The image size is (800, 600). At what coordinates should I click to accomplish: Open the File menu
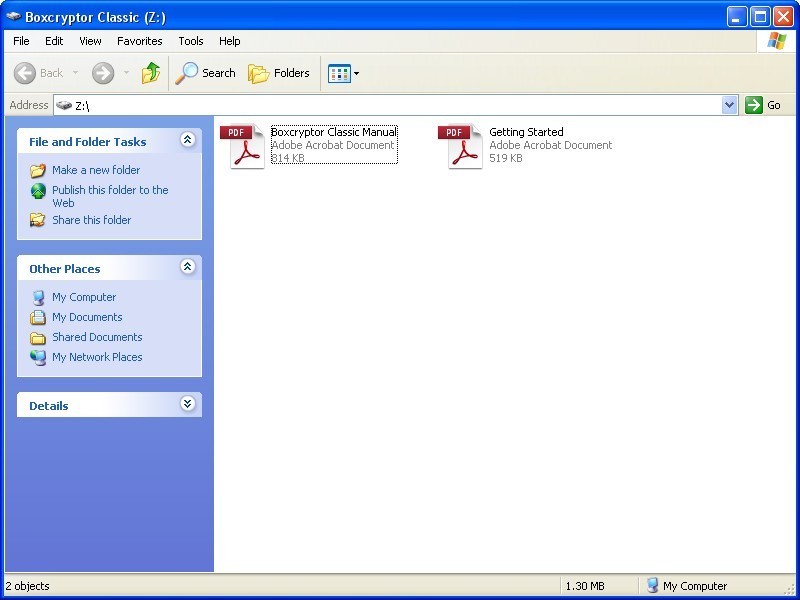pyautogui.click(x=21, y=41)
